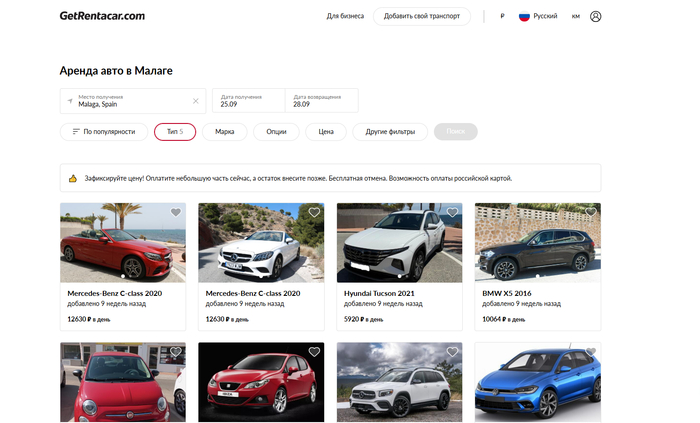Image resolution: width=700 pixels, height=423 pixels.
Task: Clear the Malaga, Spain pickup location
Action: pyautogui.click(x=196, y=101)
